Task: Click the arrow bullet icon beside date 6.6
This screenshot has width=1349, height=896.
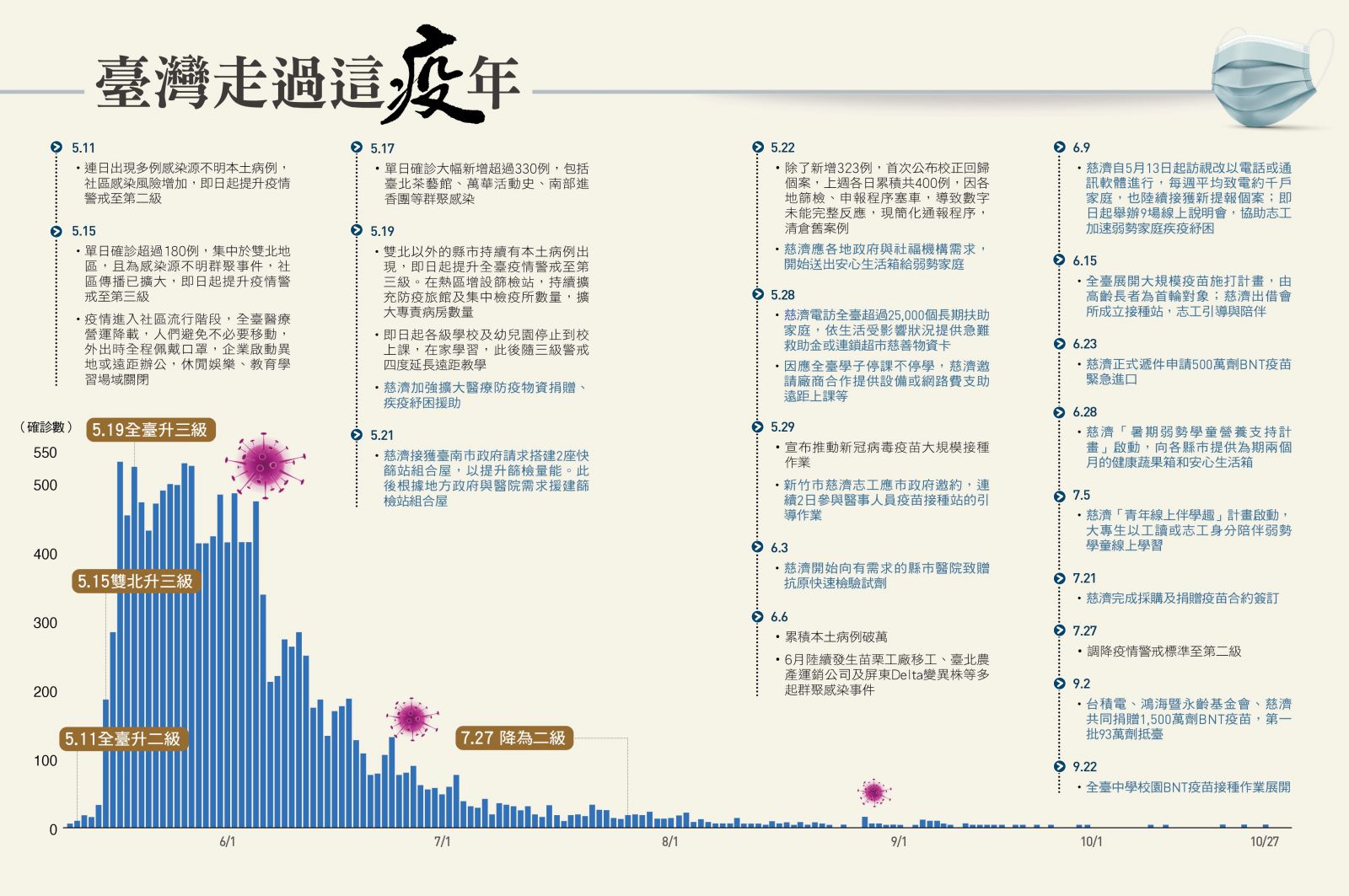Action: 758,617
